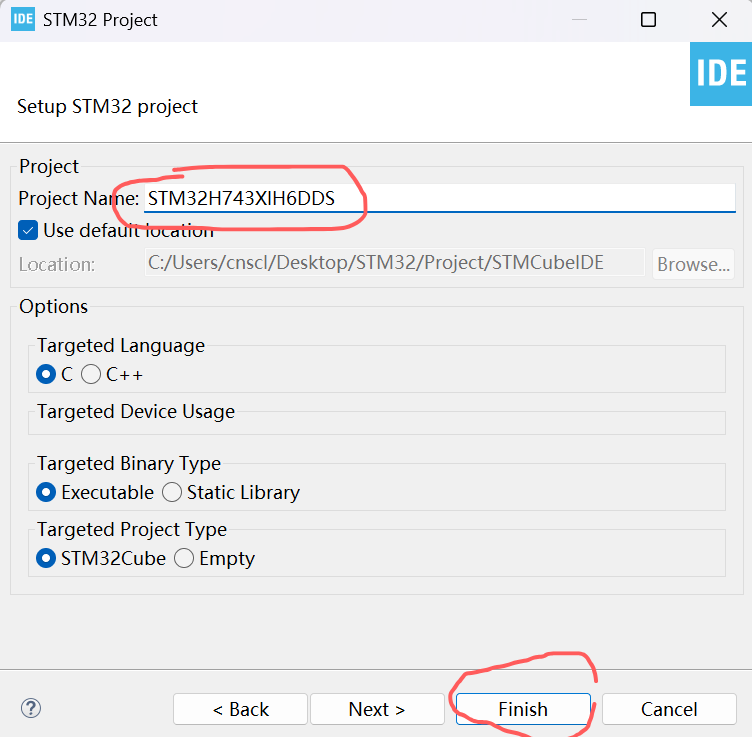Choose Executable binary type
Image resolution: width=752 pixels, height=737 pixels.
[x=46, y=492]
